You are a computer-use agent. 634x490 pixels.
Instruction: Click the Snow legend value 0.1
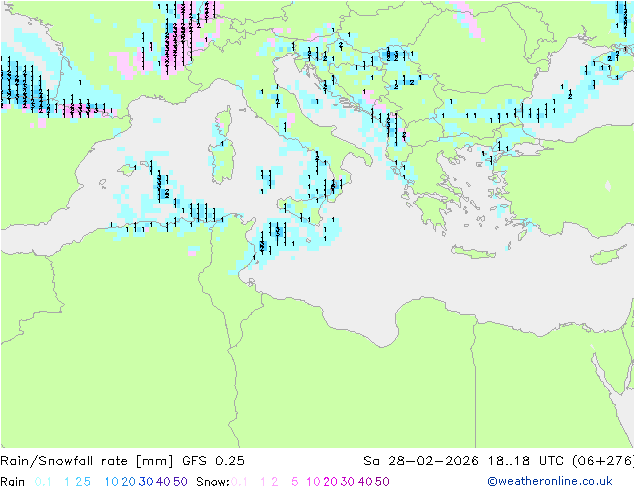[x=239, y=482]
